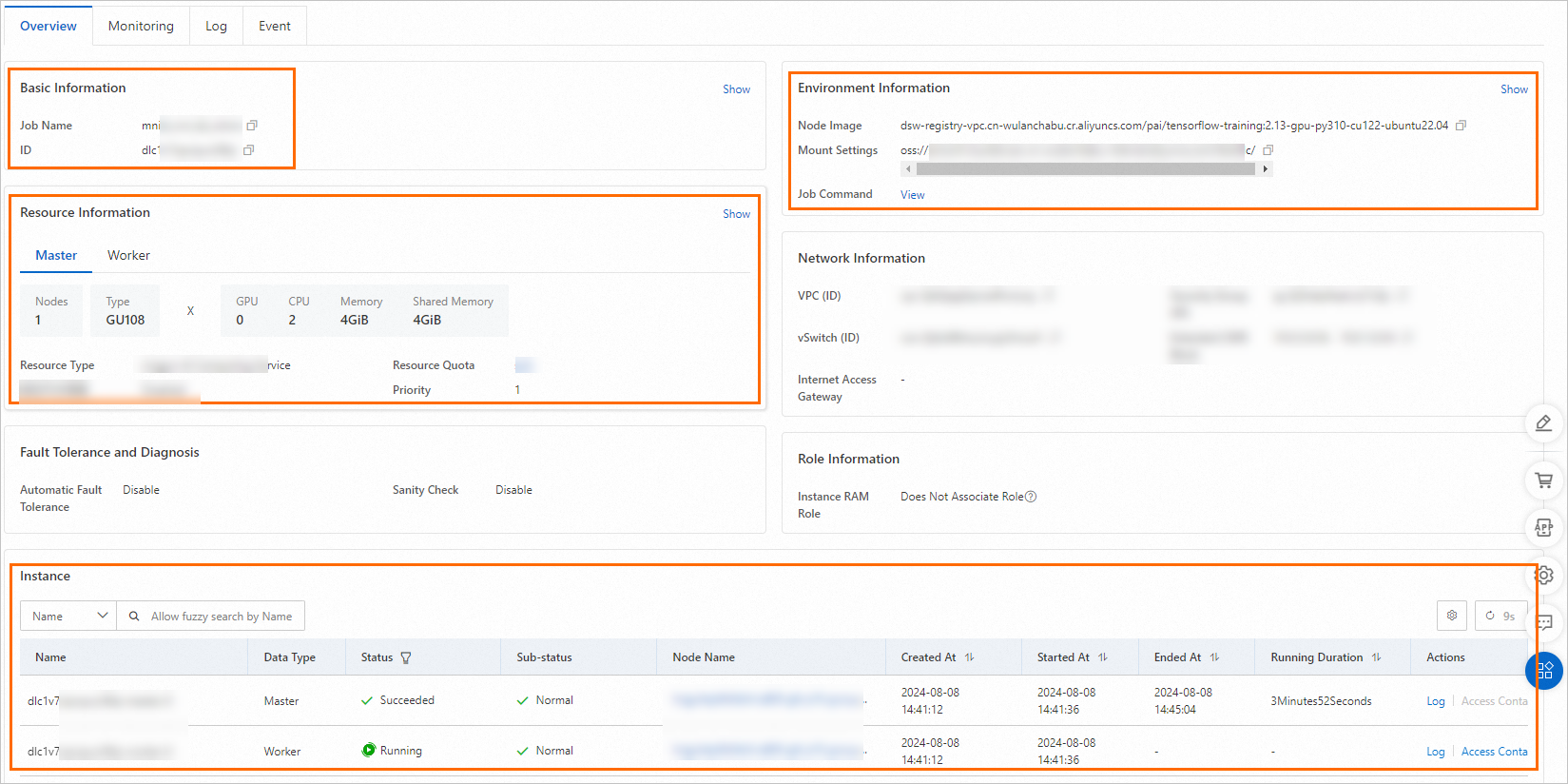Click help icon beside Does Not Associate Role
This screenshot has height=784, width=1568.
(1031, 497)
